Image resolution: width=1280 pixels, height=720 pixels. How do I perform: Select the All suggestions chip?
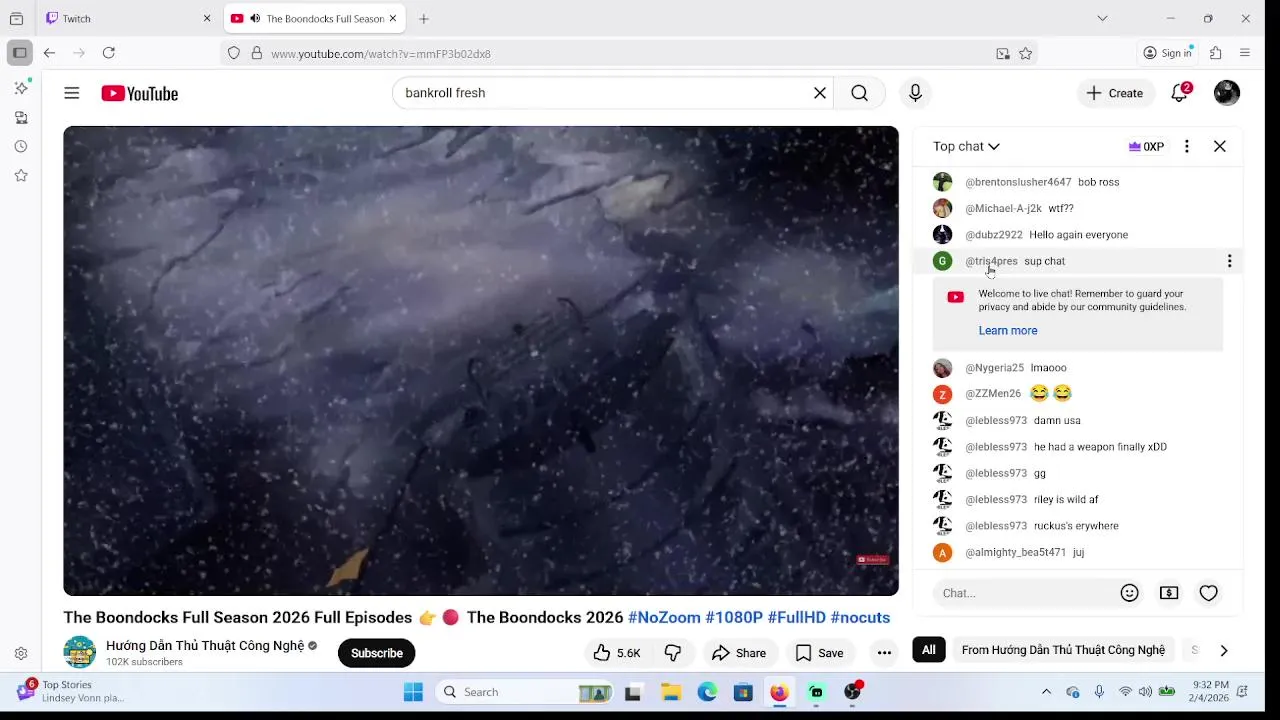(x=929, y=650)
